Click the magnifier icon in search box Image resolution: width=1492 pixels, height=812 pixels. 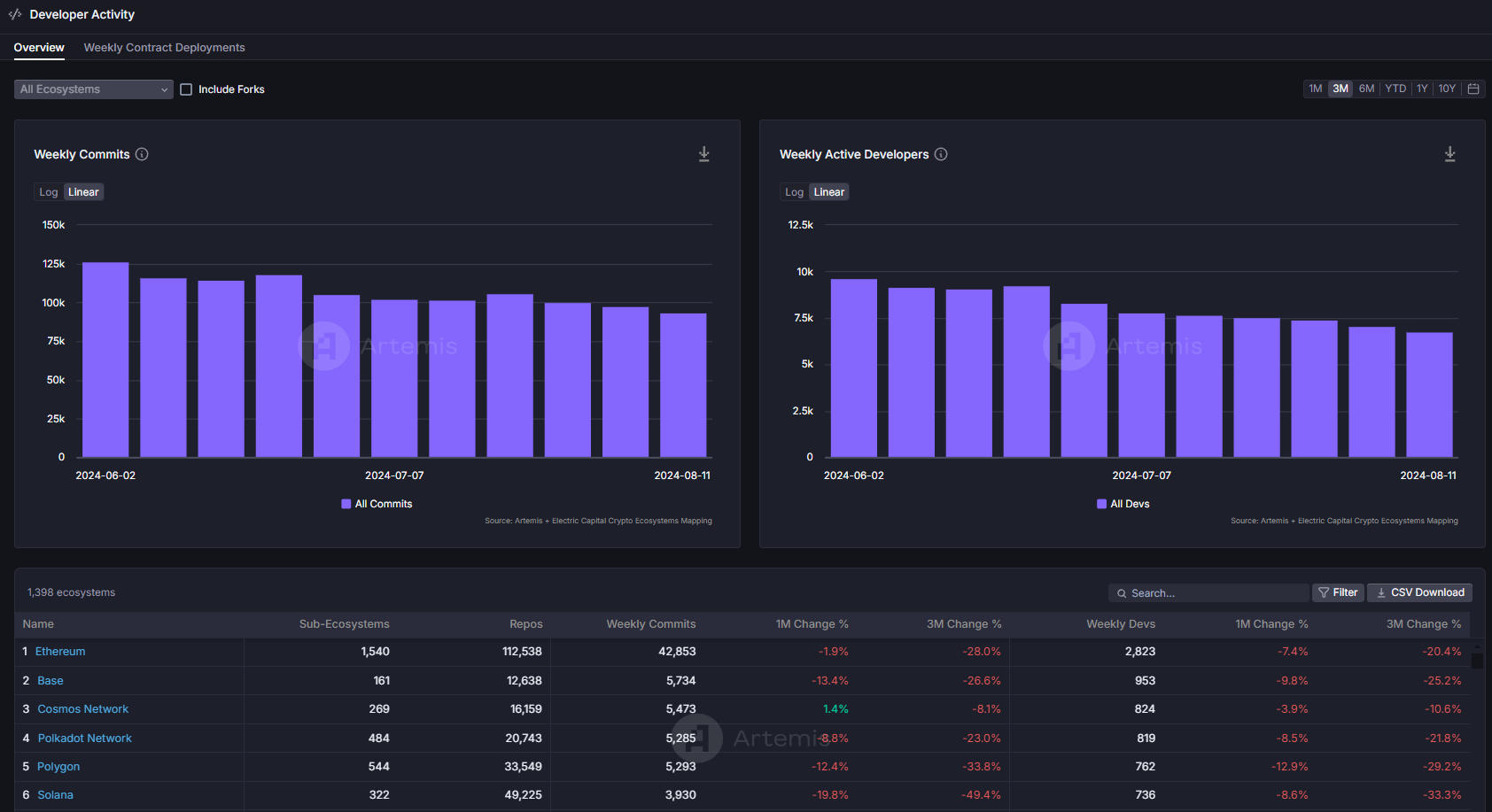pos(1122,593)
